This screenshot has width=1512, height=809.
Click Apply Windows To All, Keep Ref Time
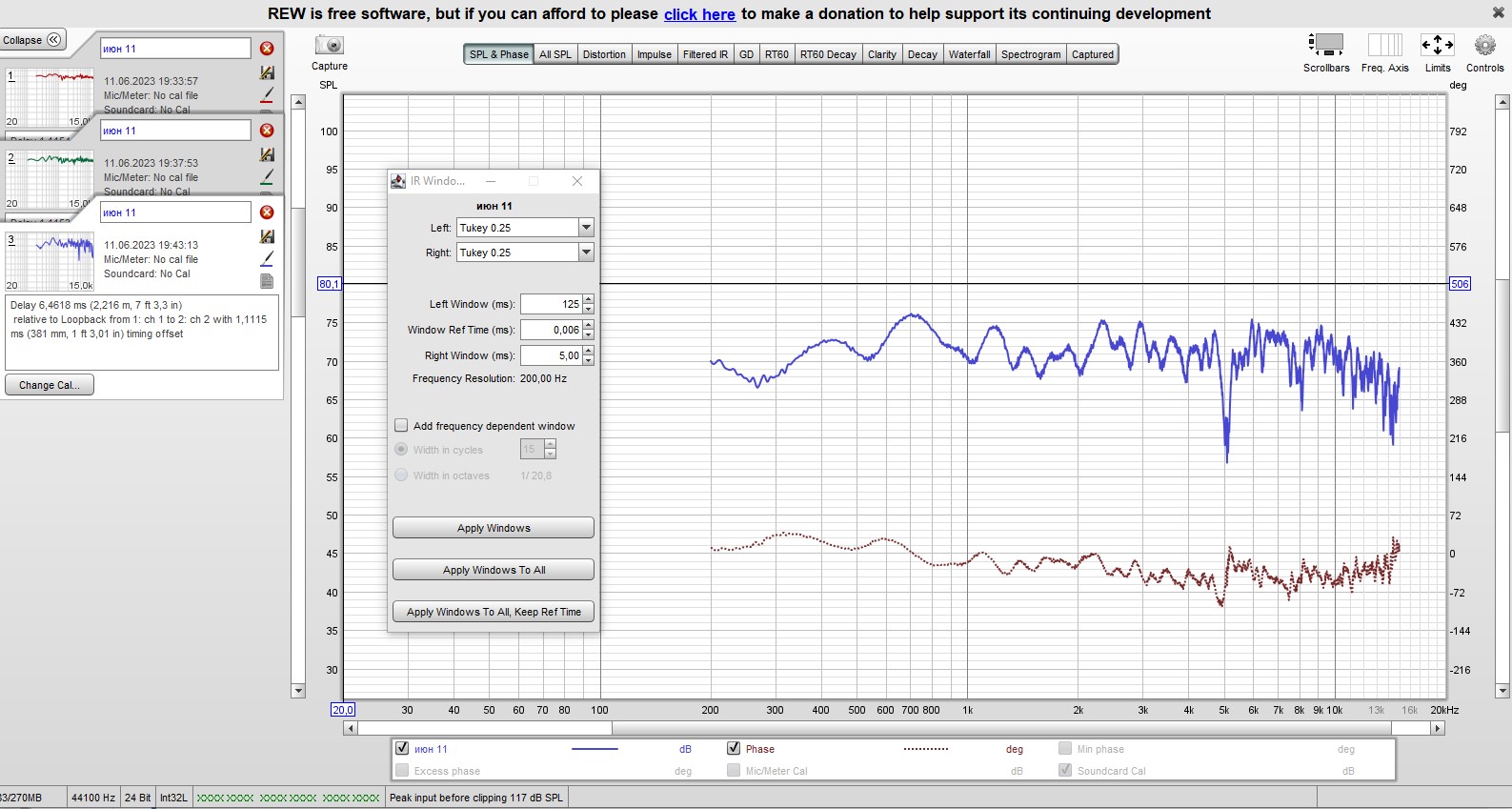click(x=494, y=612)
